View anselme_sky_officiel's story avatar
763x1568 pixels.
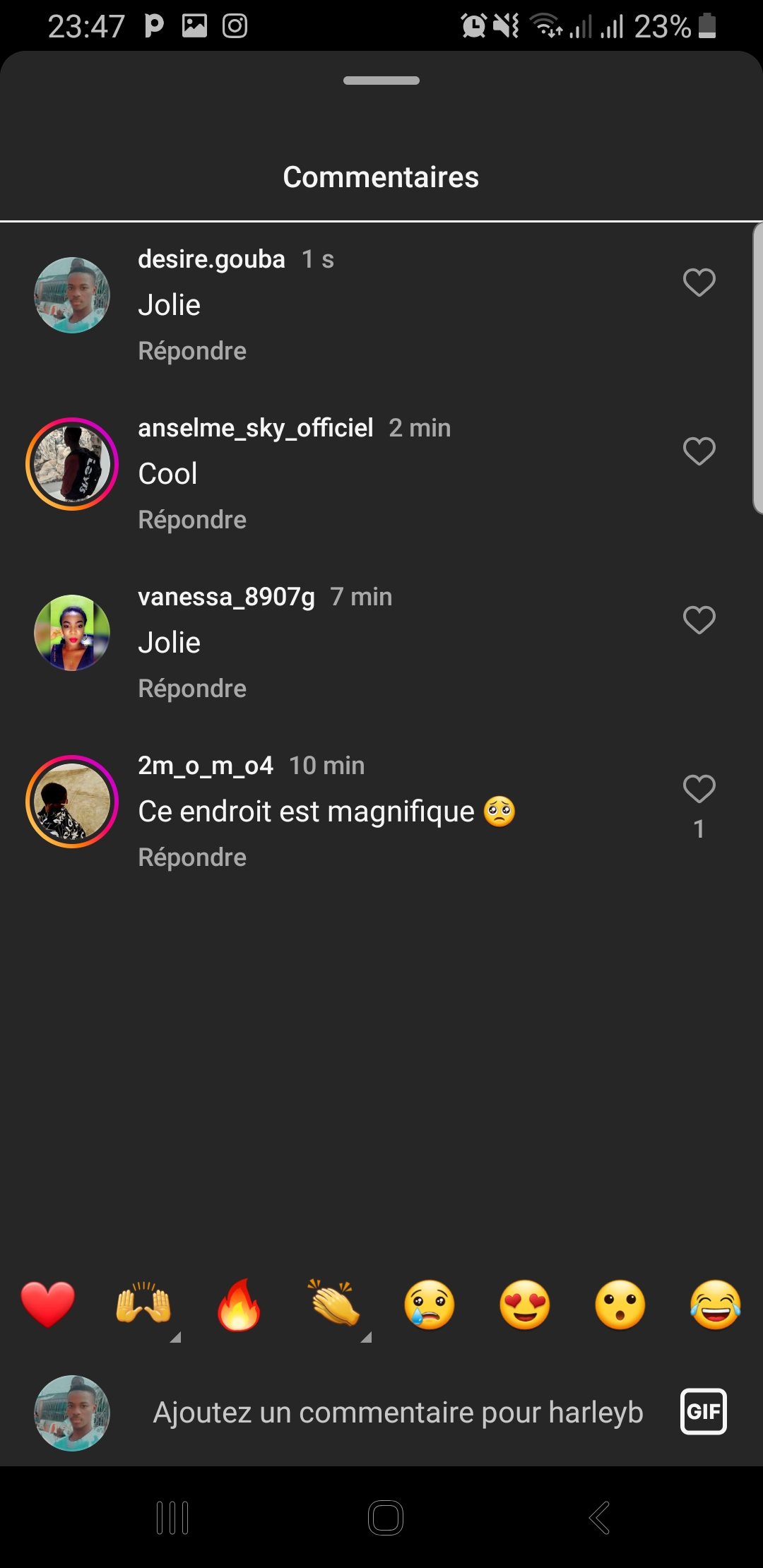click(72, 464)
